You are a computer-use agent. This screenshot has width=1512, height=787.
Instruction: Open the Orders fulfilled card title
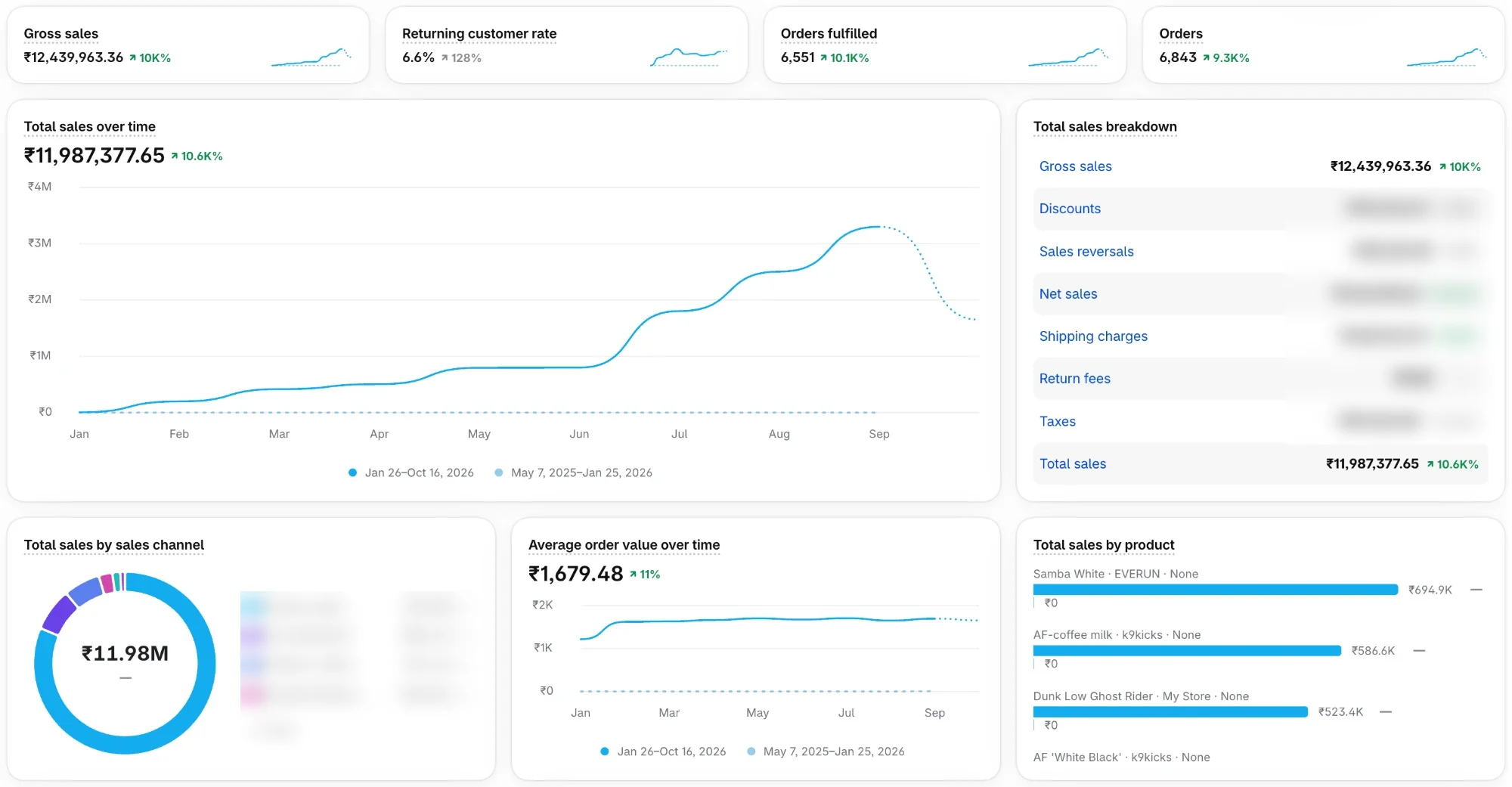829,34
